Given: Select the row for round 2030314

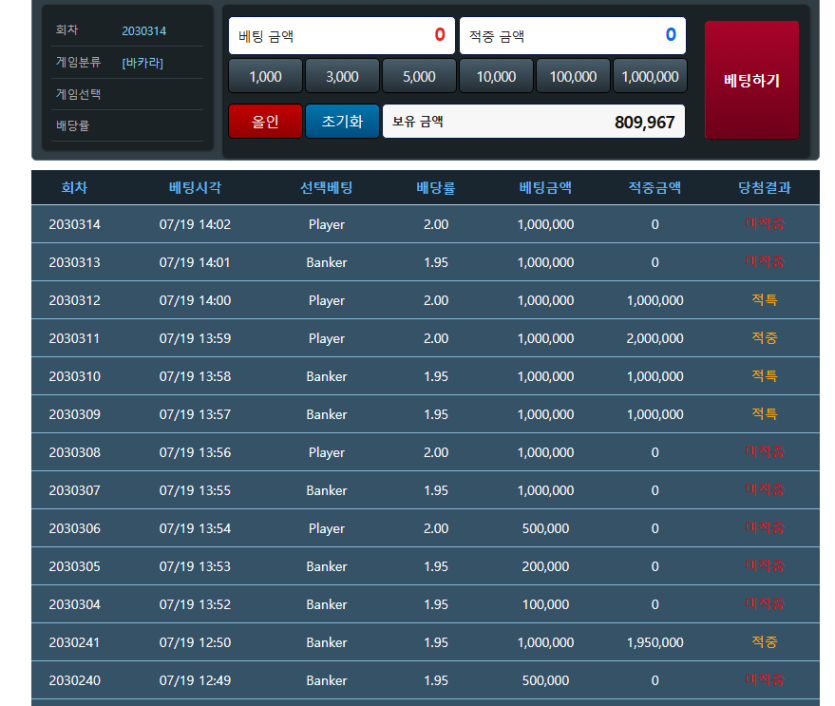Looking at the screenshot, I should (x=425, y=224).
